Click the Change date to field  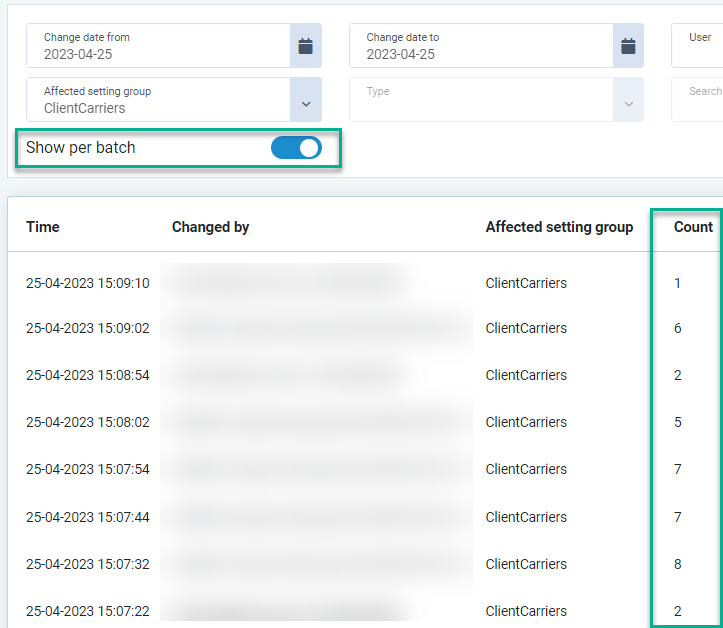pos(482,46)
